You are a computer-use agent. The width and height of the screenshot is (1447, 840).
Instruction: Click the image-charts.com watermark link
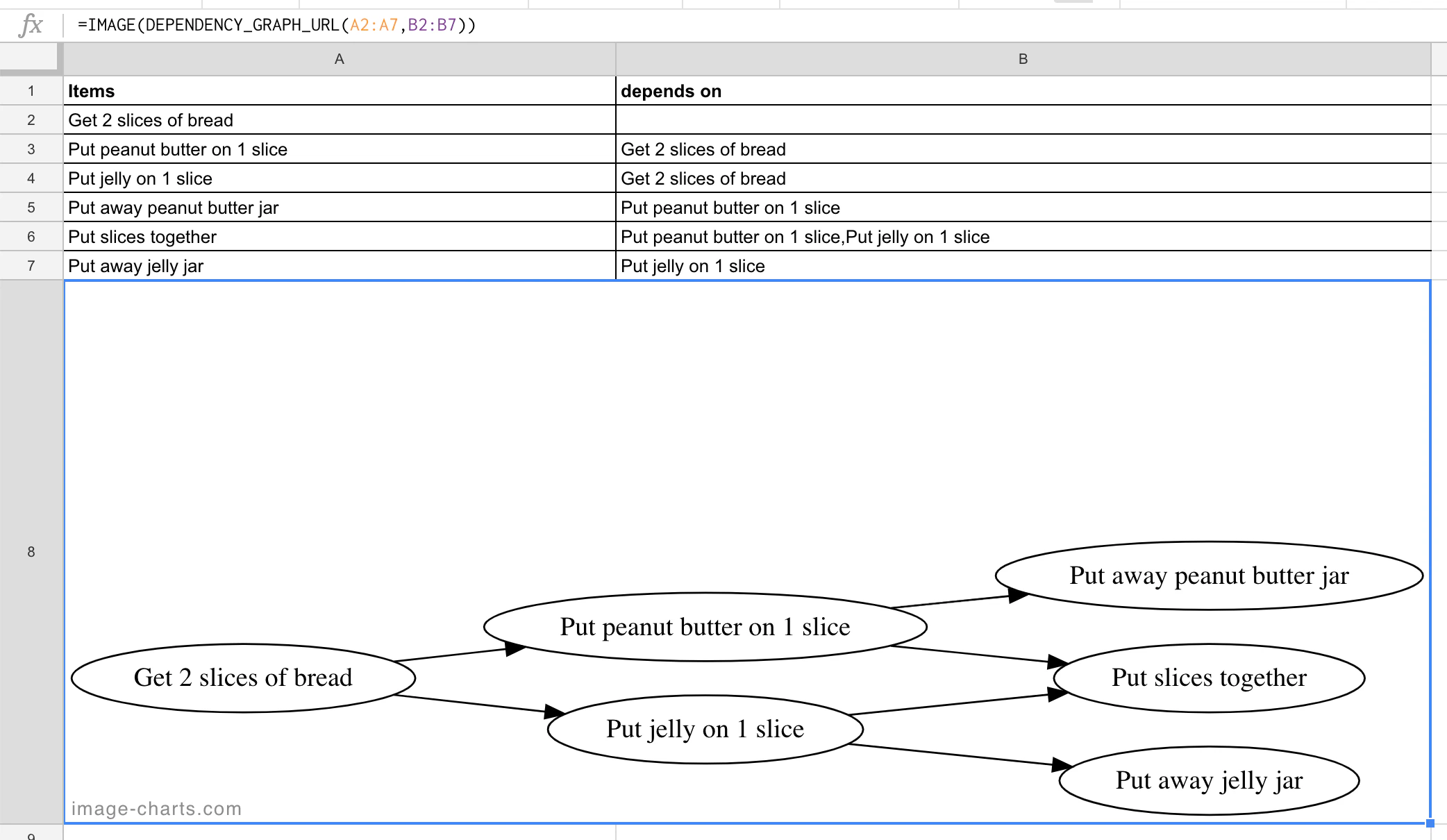[157, 808]
